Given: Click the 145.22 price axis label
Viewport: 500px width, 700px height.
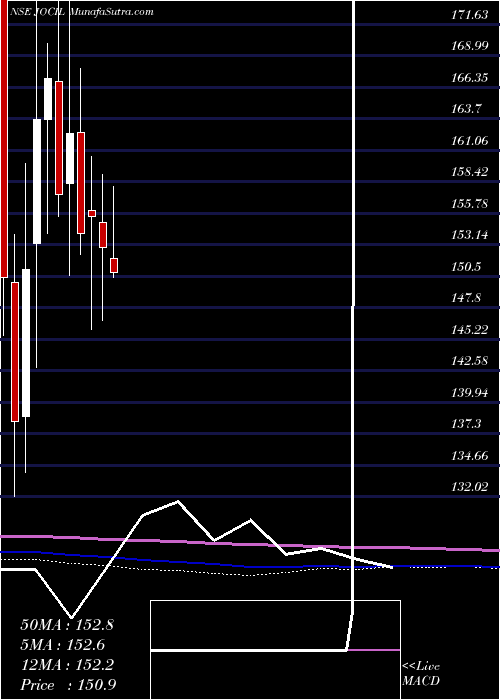Looking at the screenshot, I should [469, 330].
